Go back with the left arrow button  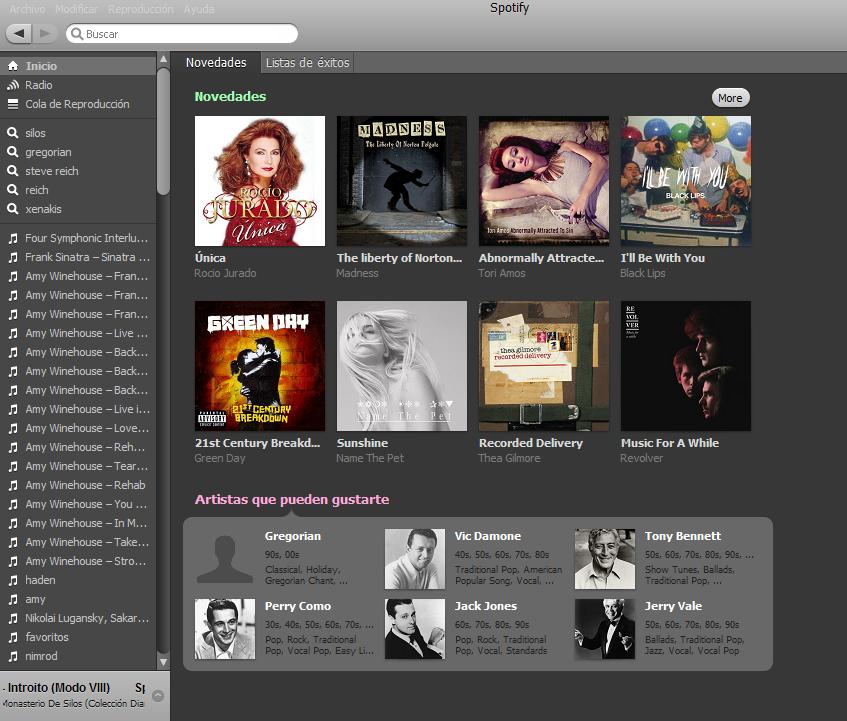(19, 33)
